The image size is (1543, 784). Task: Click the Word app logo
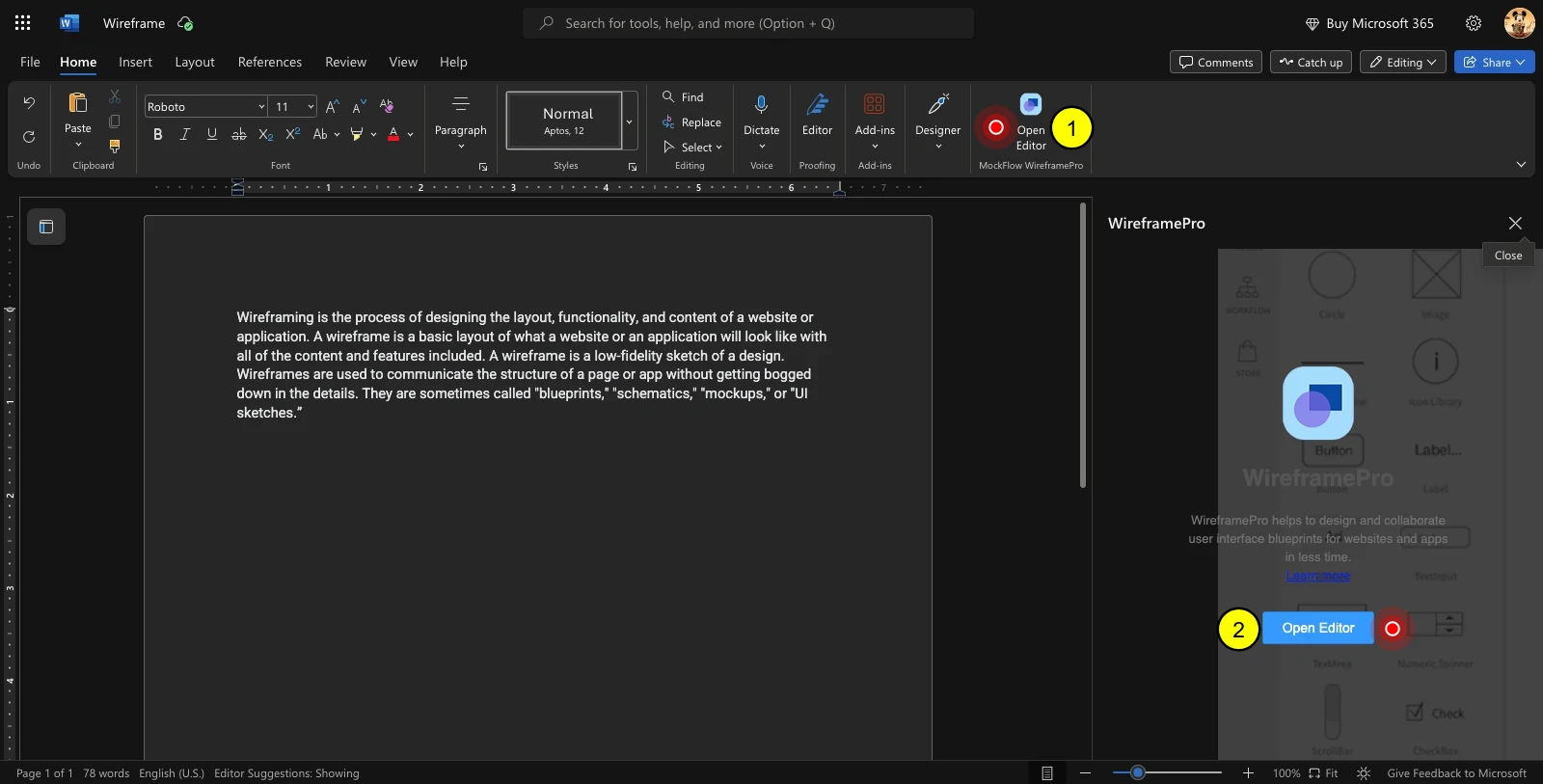coord(69,23)
